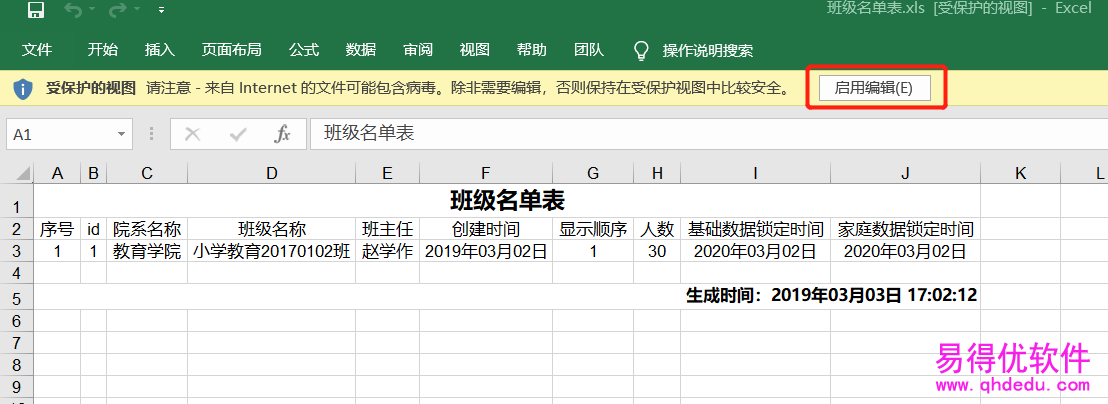Viewport: 1108px width, 404px height.
Task: Click the Protected View shield icon
Action: point(23,88)
